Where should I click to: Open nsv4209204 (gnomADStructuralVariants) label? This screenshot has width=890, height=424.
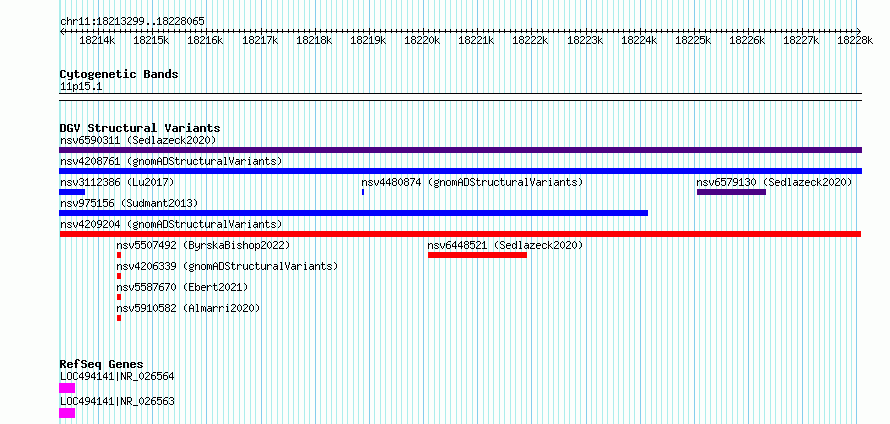point(171,224)
